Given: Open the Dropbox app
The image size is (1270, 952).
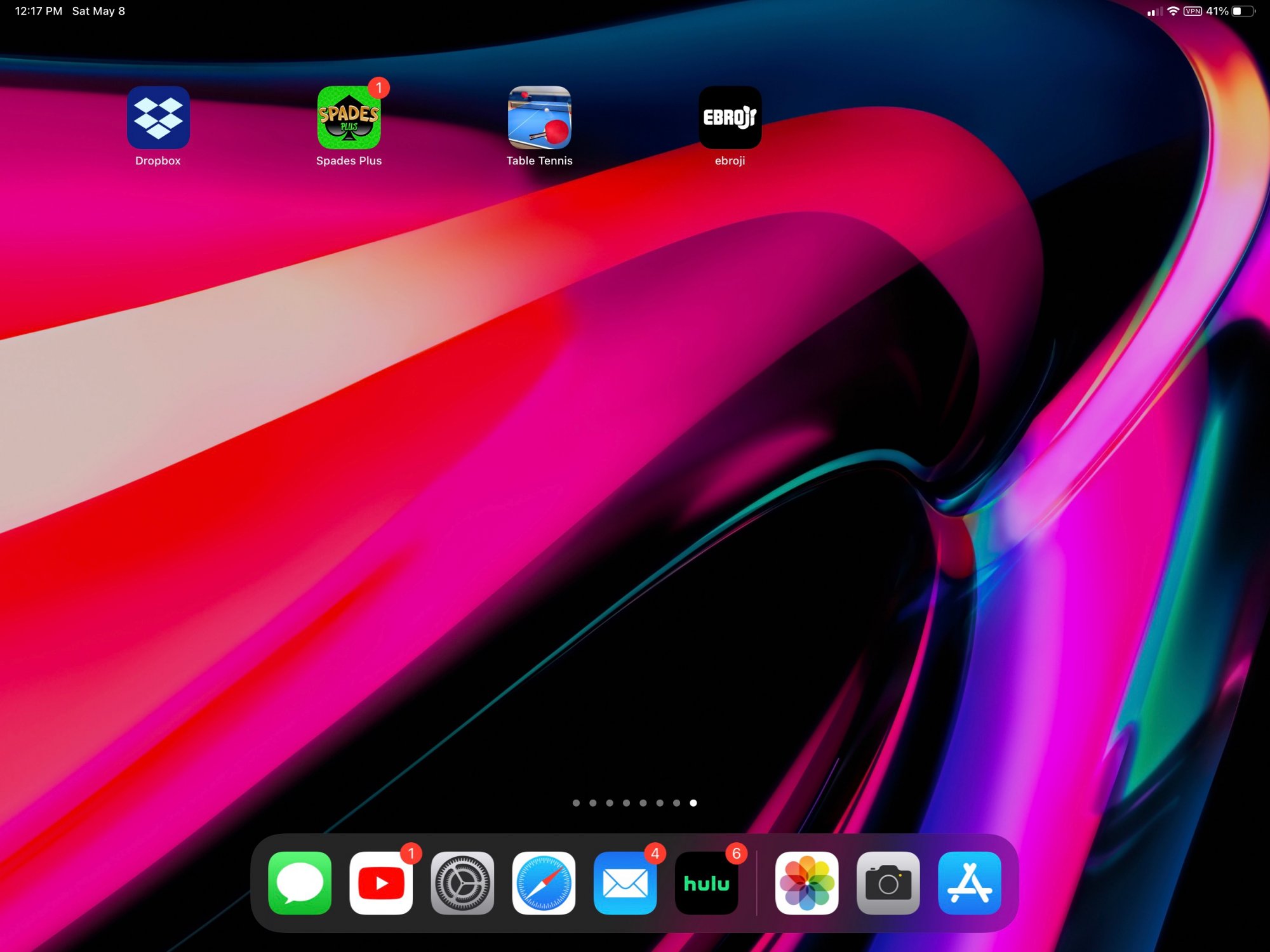Looking at the screenshot, I should tap(158, 118).
